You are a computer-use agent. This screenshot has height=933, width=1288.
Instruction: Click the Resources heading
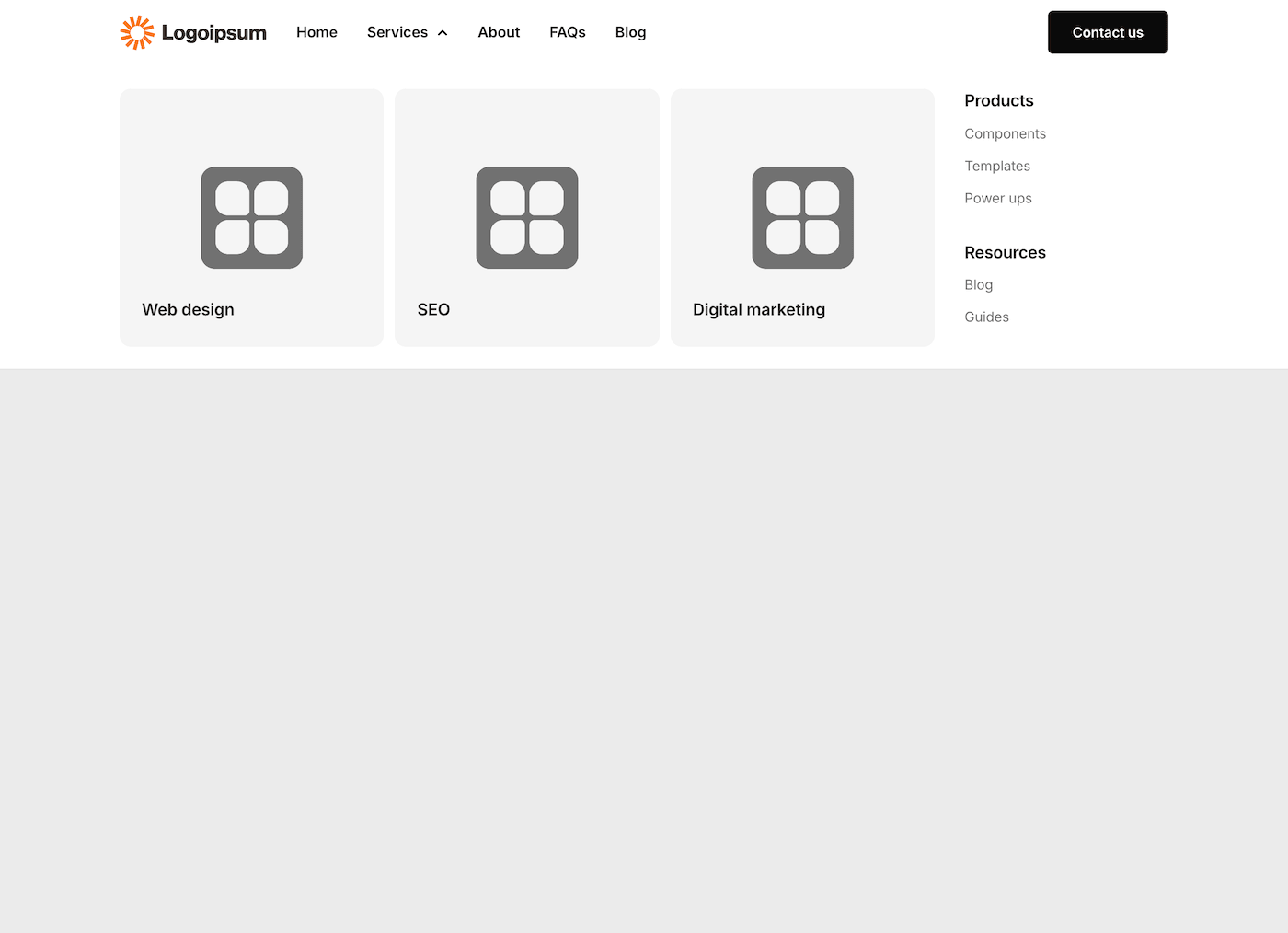click(1005, 252)
